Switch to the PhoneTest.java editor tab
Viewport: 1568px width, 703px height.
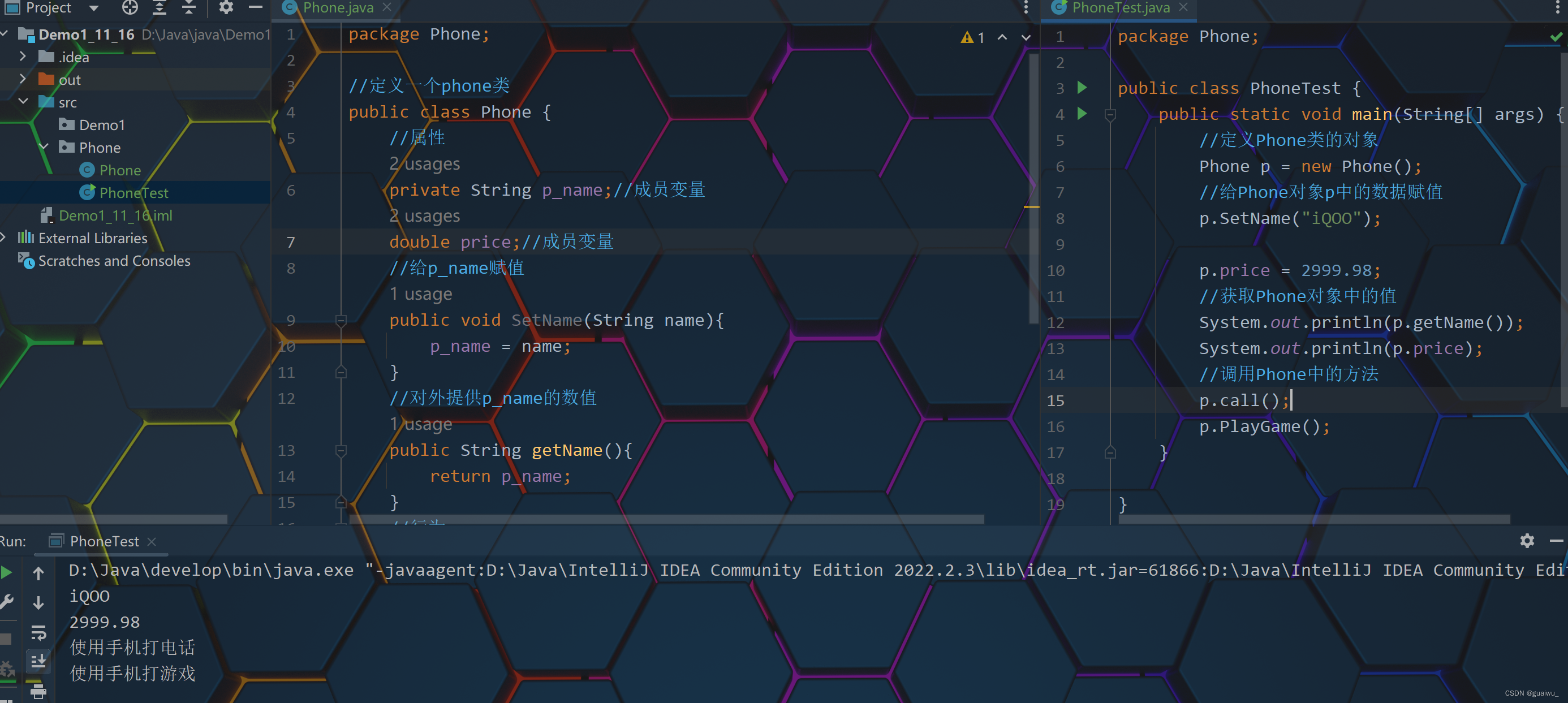point(1121,7)
